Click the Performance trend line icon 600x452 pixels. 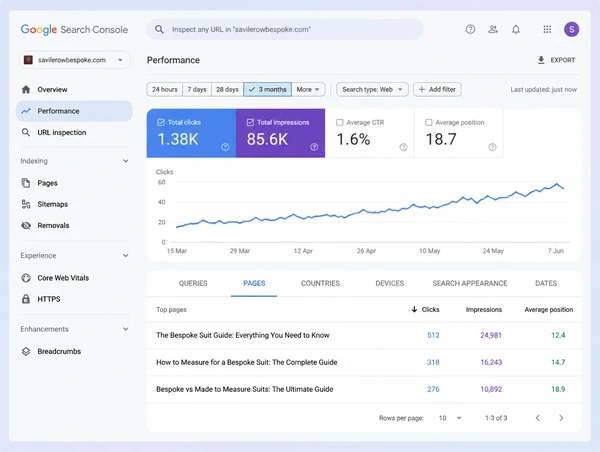(x=26, y=111)
